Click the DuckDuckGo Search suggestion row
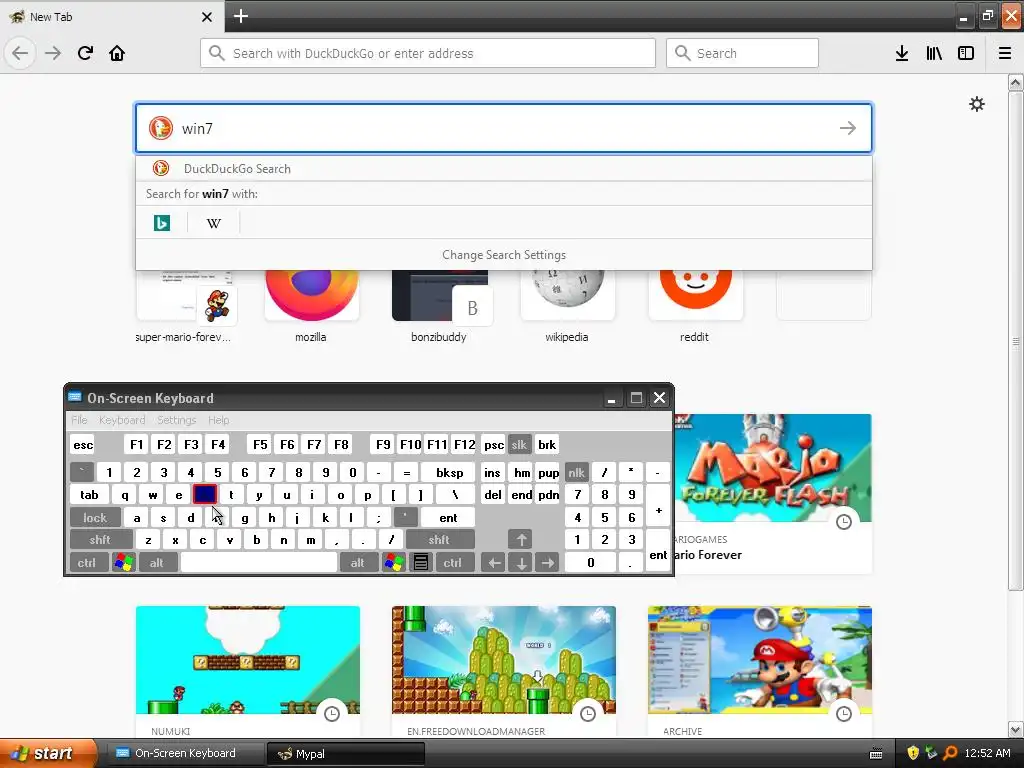 click(x=504, y=168)
